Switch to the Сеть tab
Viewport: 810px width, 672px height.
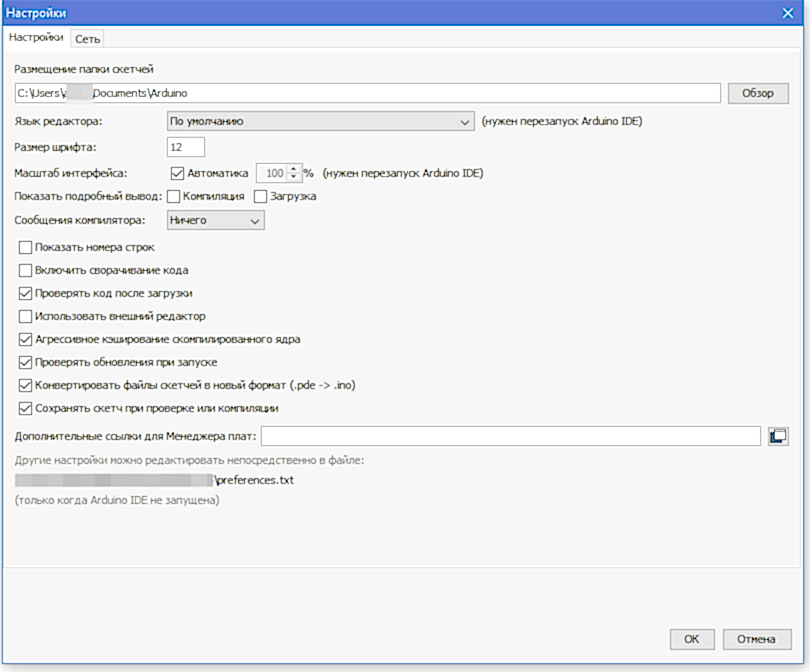tap(88, 38)
